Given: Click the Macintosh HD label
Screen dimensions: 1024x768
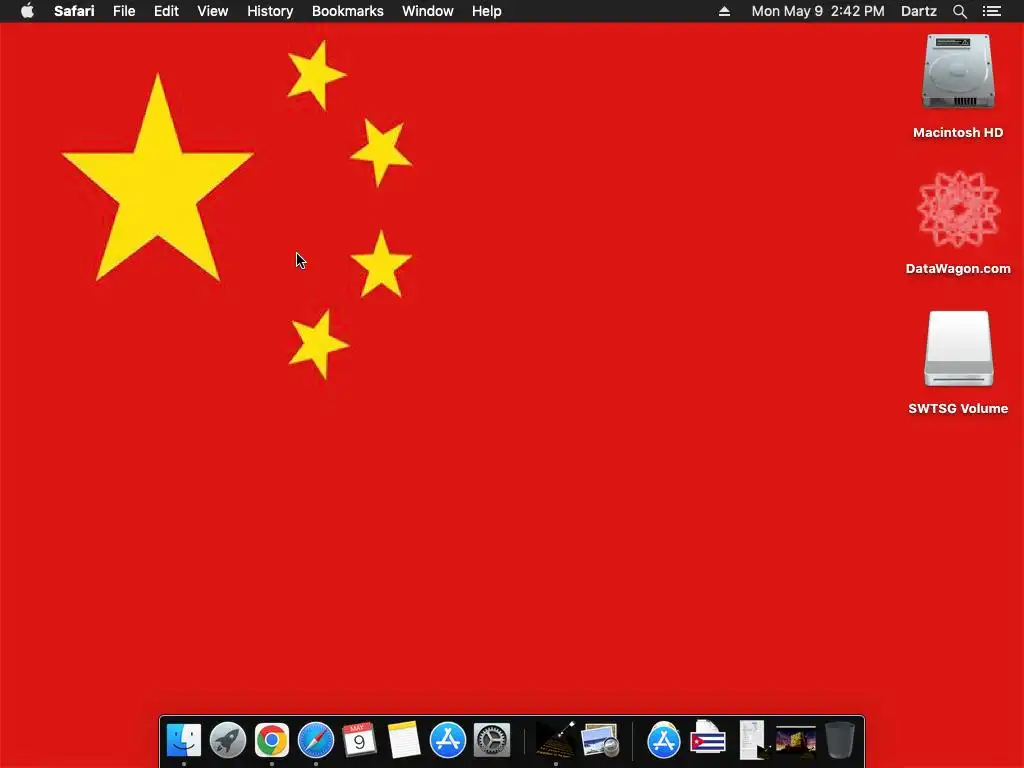Looking at the screenshot, I should (x=958, y=133).
